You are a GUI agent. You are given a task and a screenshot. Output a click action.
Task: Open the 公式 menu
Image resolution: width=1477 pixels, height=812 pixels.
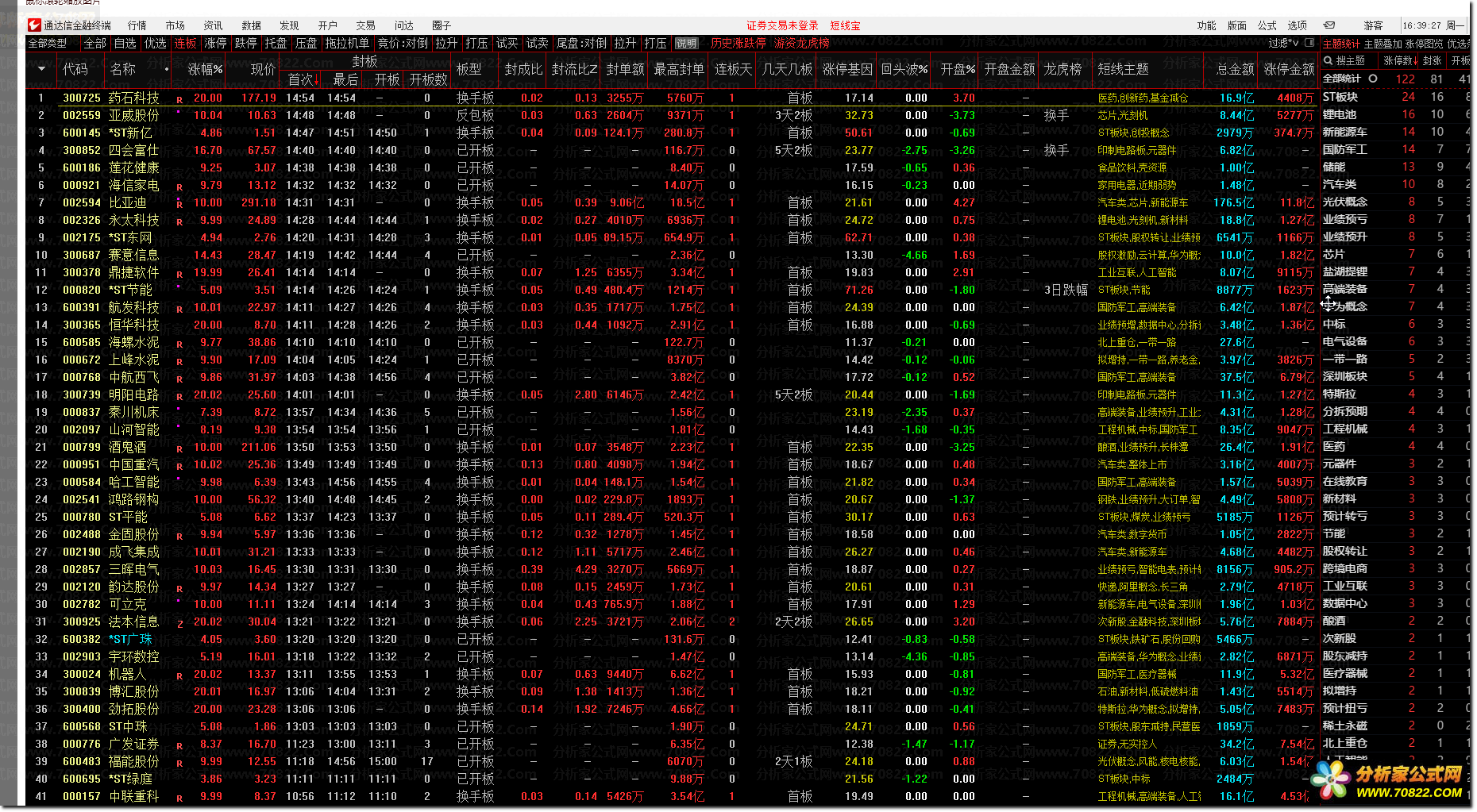click(x=1267, y=25)
